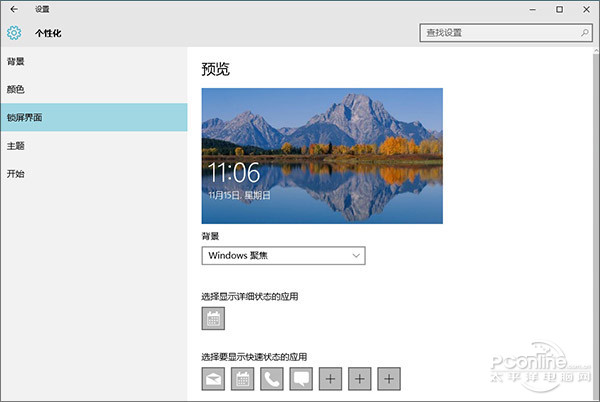Select the calendar quick status icon
This screenshot has width=600, height=402.
pyautogui.click(x=243, y=379)
